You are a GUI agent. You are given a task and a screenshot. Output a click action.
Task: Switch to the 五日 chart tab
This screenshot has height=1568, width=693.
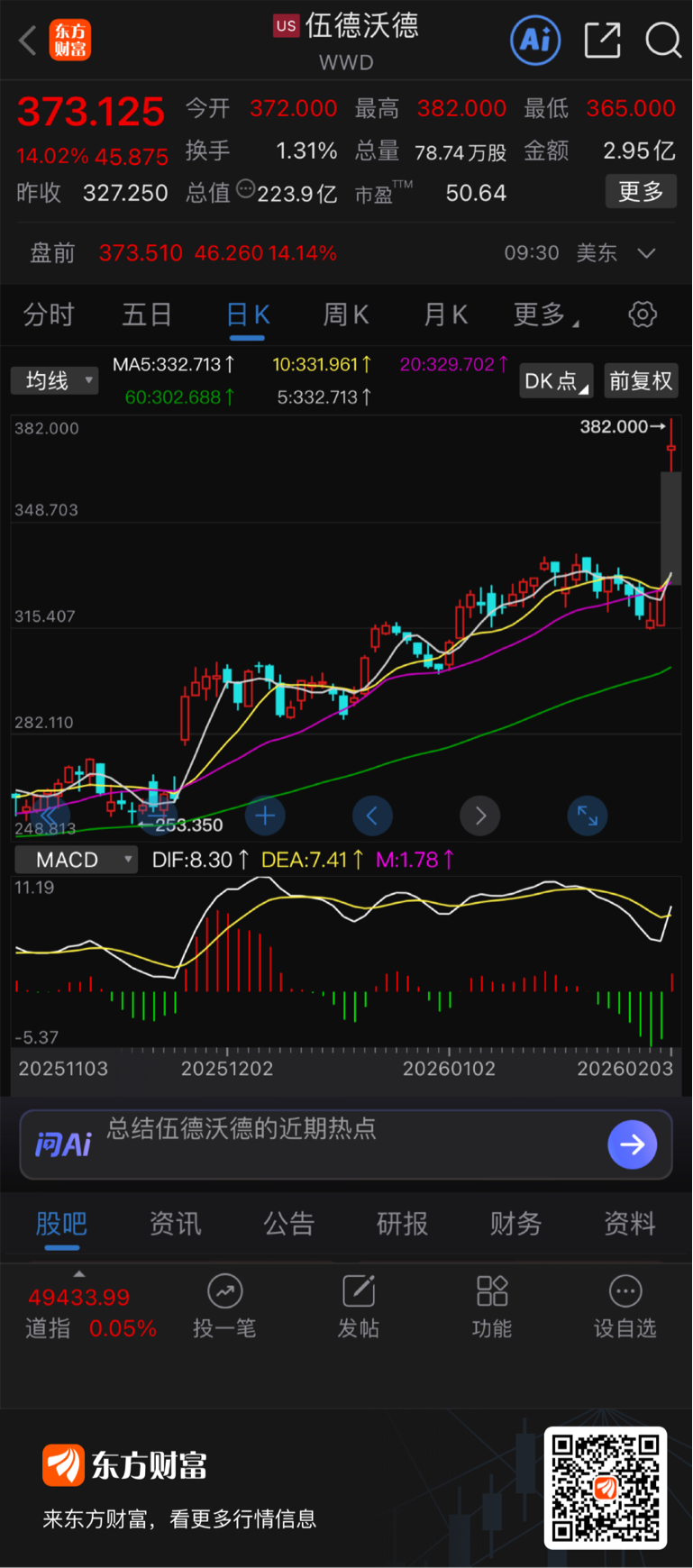[x=147, y=315]
